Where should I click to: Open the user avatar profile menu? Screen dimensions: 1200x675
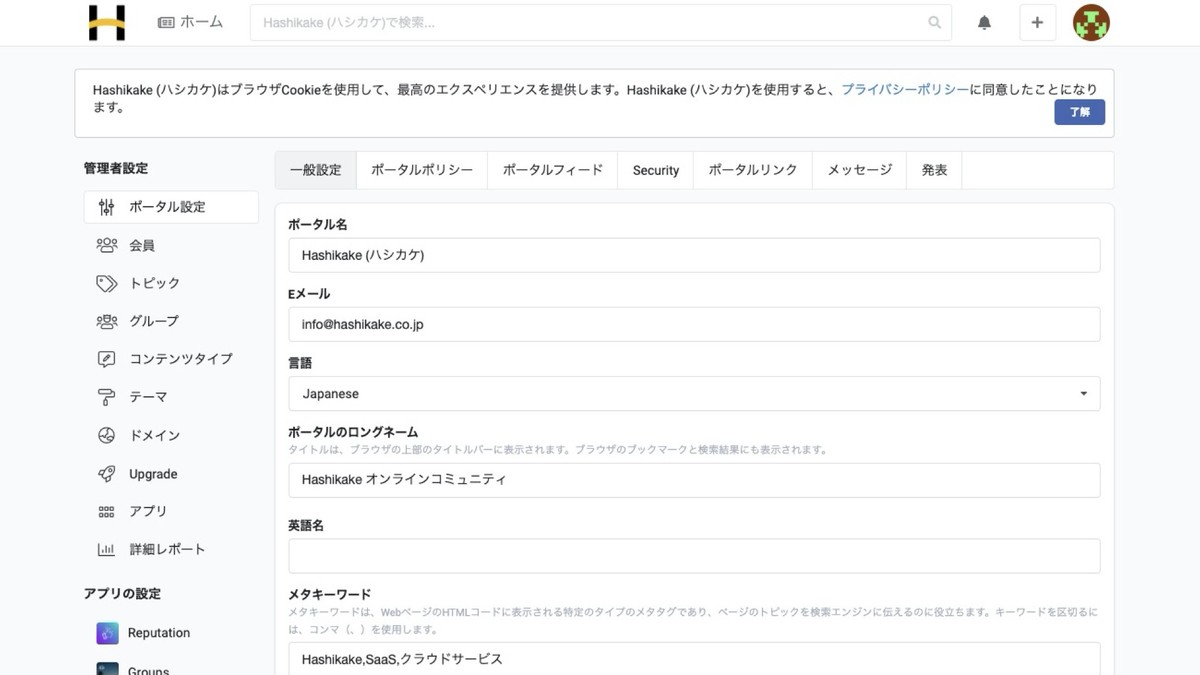pos(1091,22)
